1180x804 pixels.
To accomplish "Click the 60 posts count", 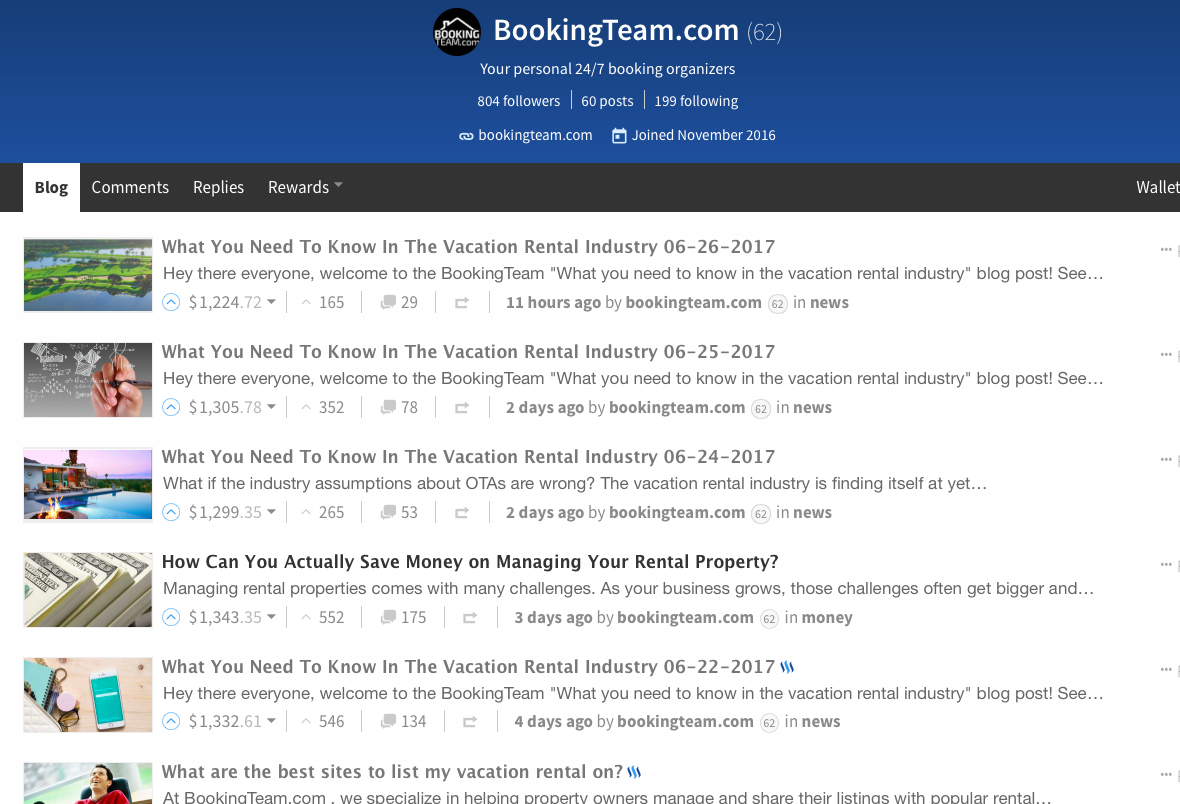I will tap(607, 101).
